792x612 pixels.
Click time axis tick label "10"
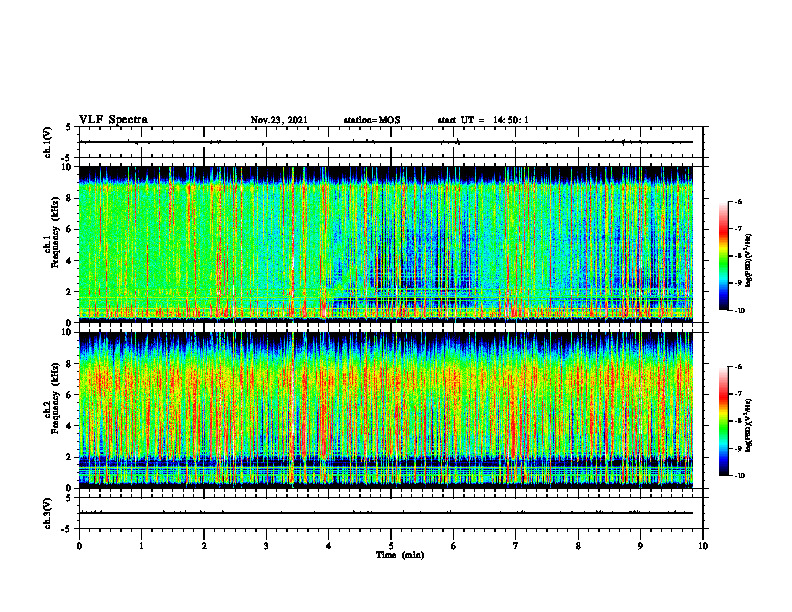pos(703,546)
